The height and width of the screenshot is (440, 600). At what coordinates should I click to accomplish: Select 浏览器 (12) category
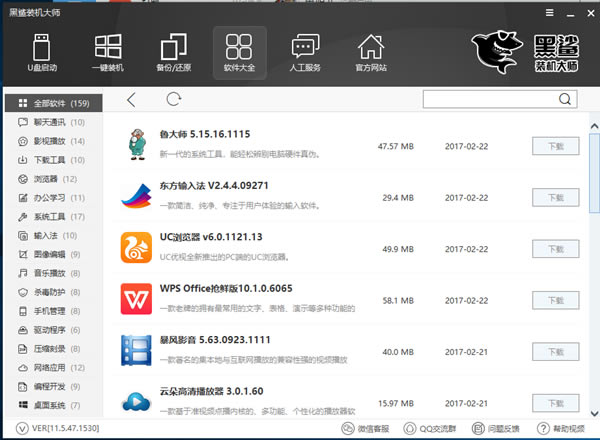[54, 179]
